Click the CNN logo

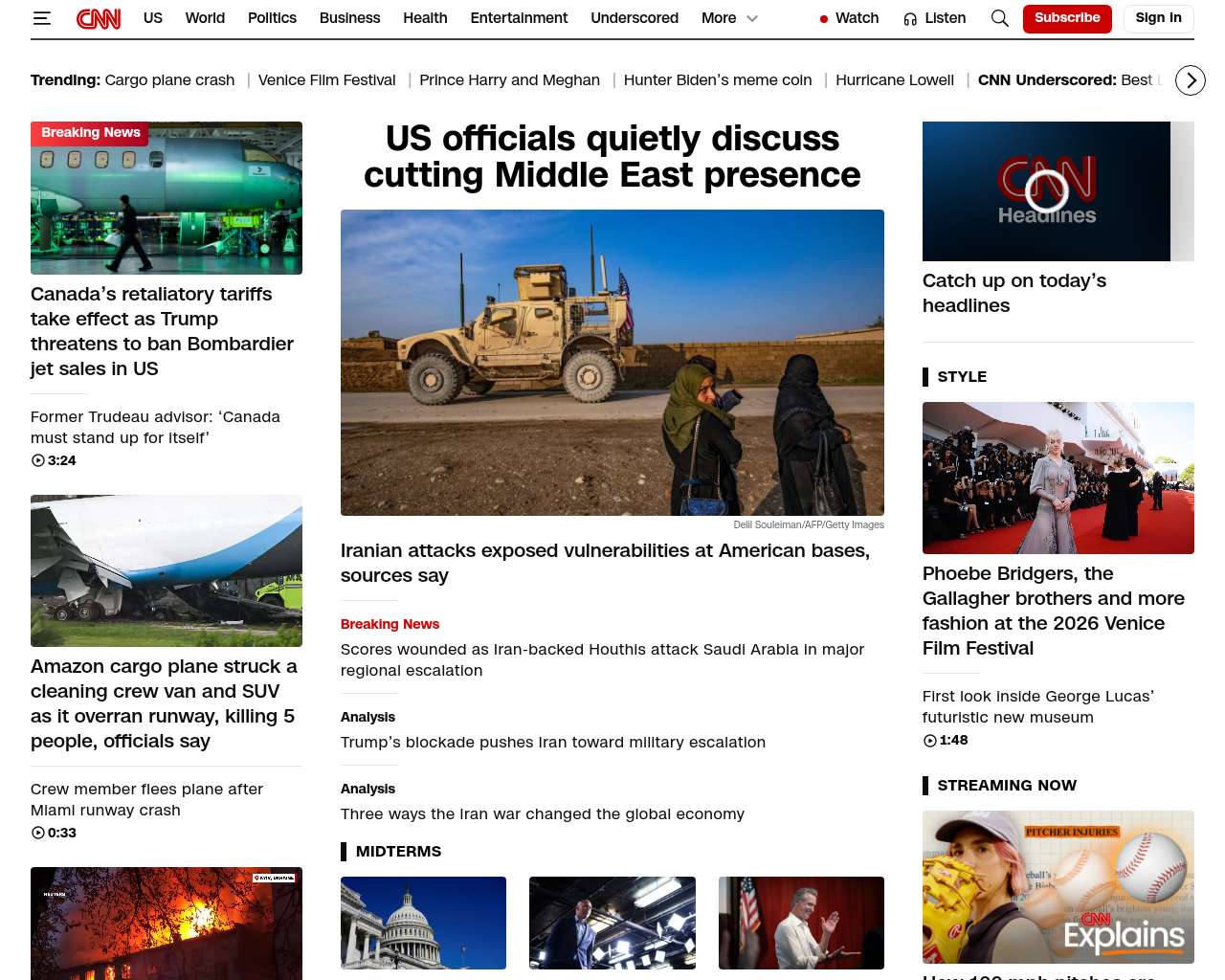click(99, 18)
